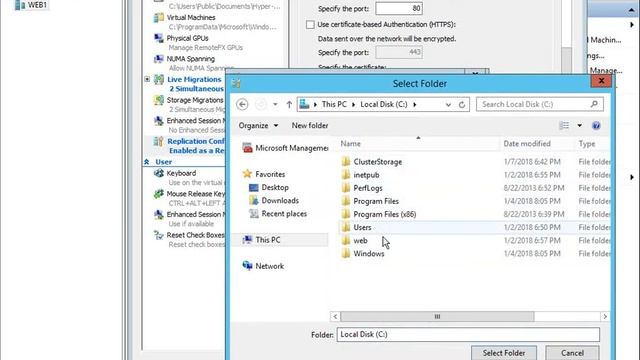640x360 pixels.
Task: Click the Favorites star icon
Action: tap(247, 174)
